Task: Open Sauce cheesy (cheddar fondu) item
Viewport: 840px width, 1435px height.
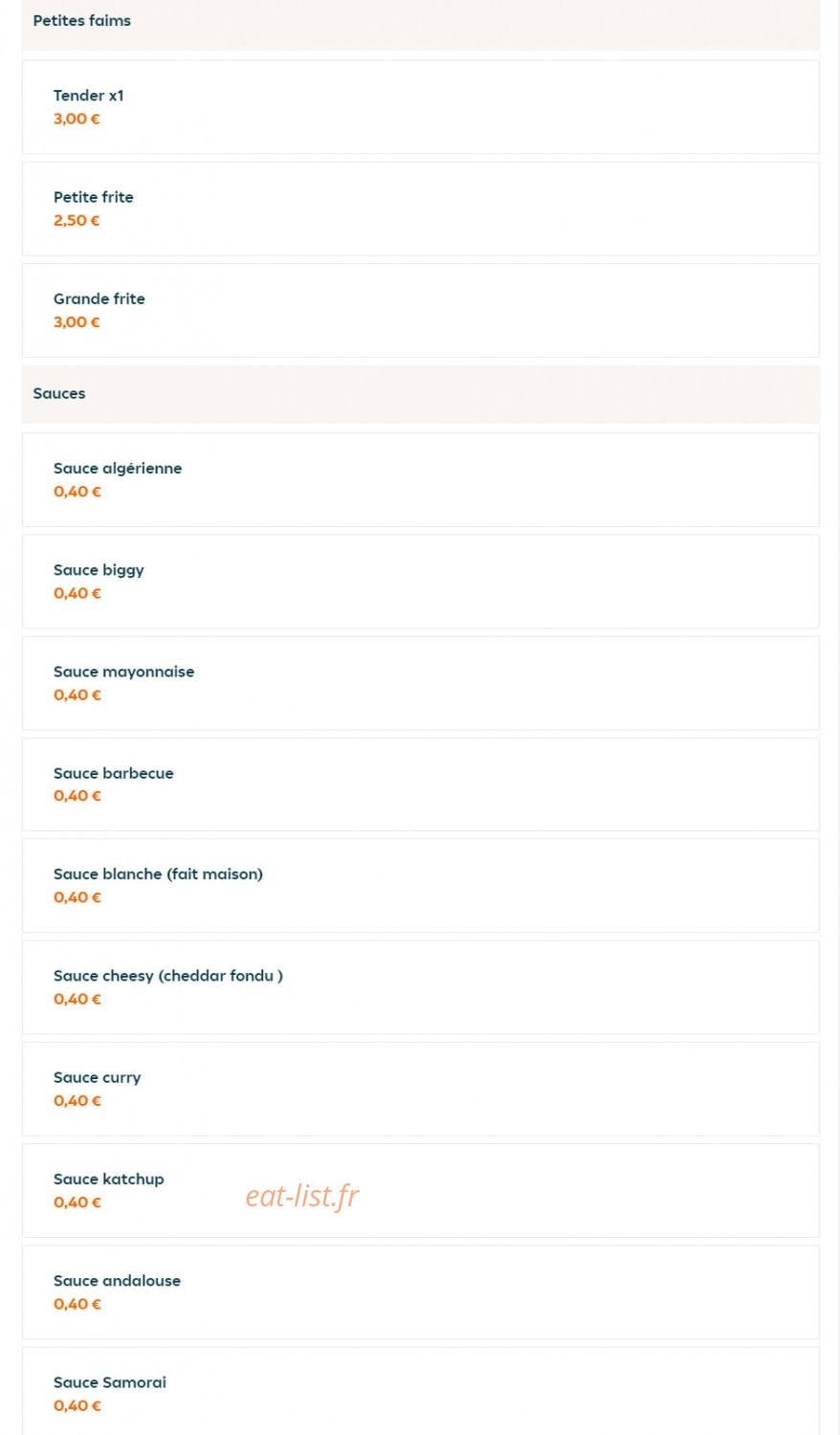Action: point(420,987)
